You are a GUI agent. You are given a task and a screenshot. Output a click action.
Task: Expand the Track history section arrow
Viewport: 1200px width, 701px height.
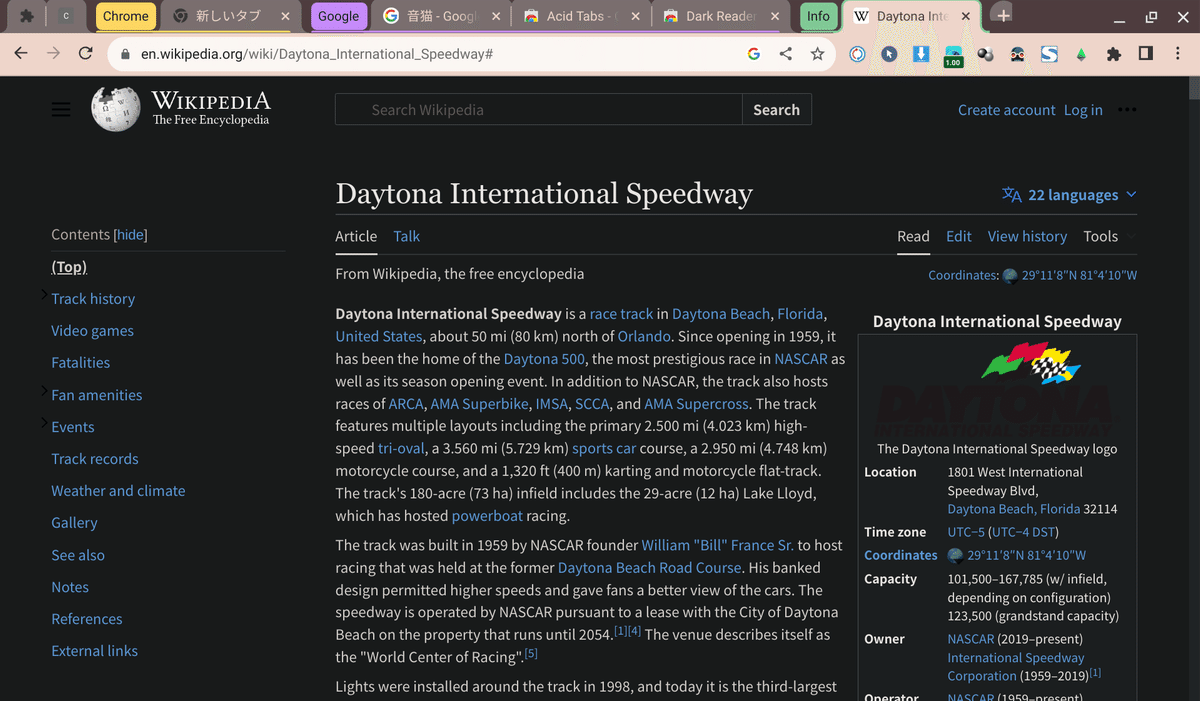[x=44, y=297]
